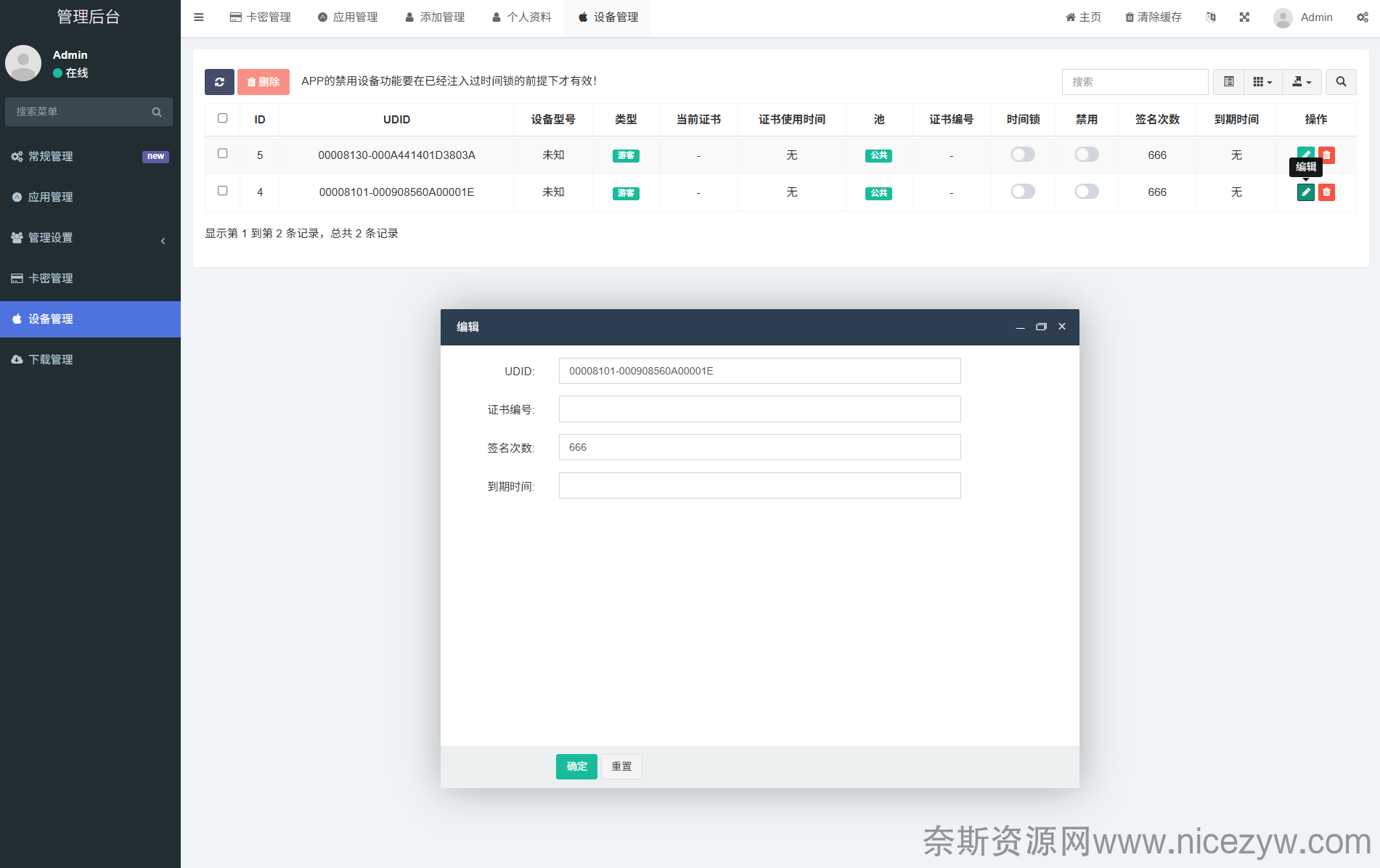Click 清除缓存 to clear cache
This screenshot has width=1380, height=868.
(x=1154, y=17)
